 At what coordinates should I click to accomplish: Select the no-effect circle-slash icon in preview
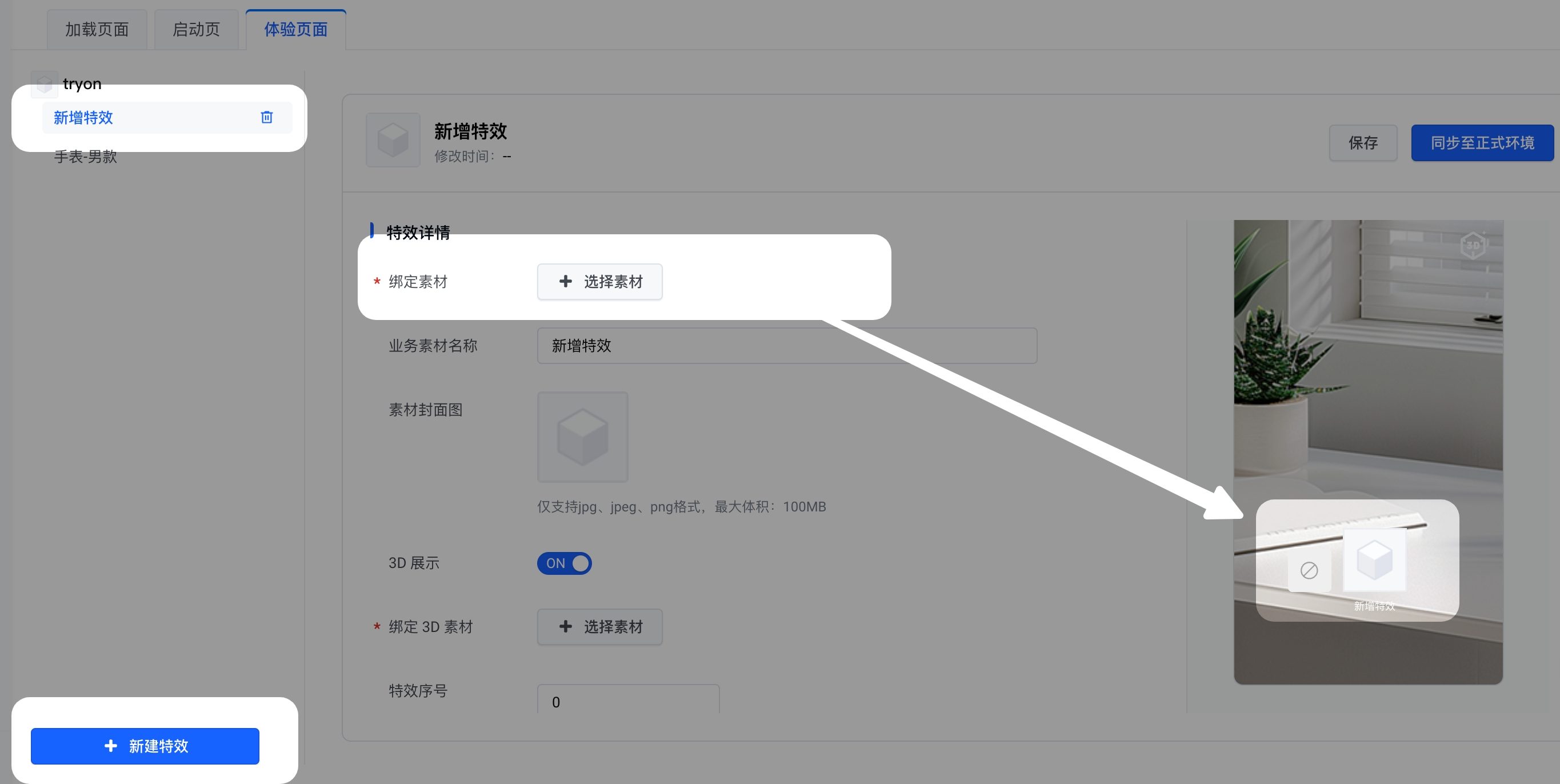(1309, 570)
